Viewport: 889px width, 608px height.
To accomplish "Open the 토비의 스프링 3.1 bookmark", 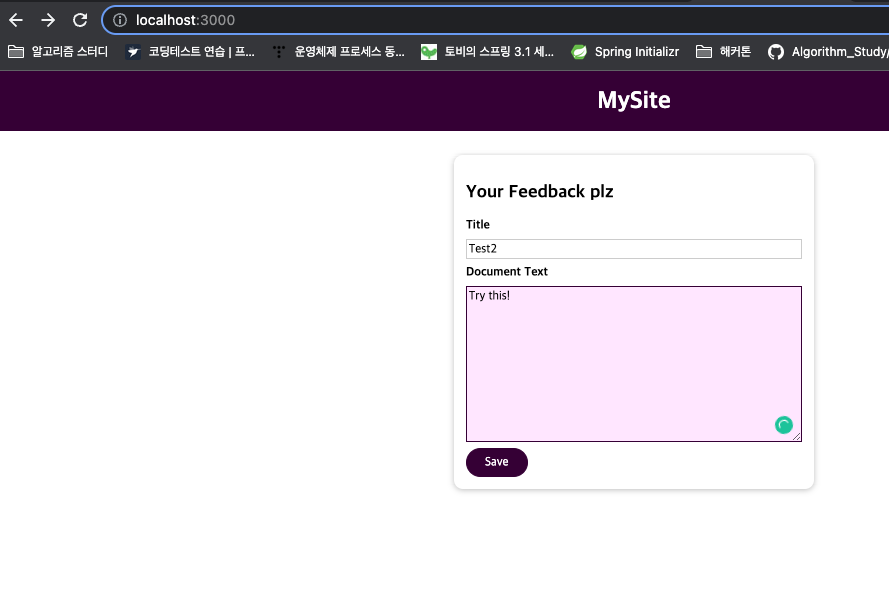I will click(x=488, y=52).
